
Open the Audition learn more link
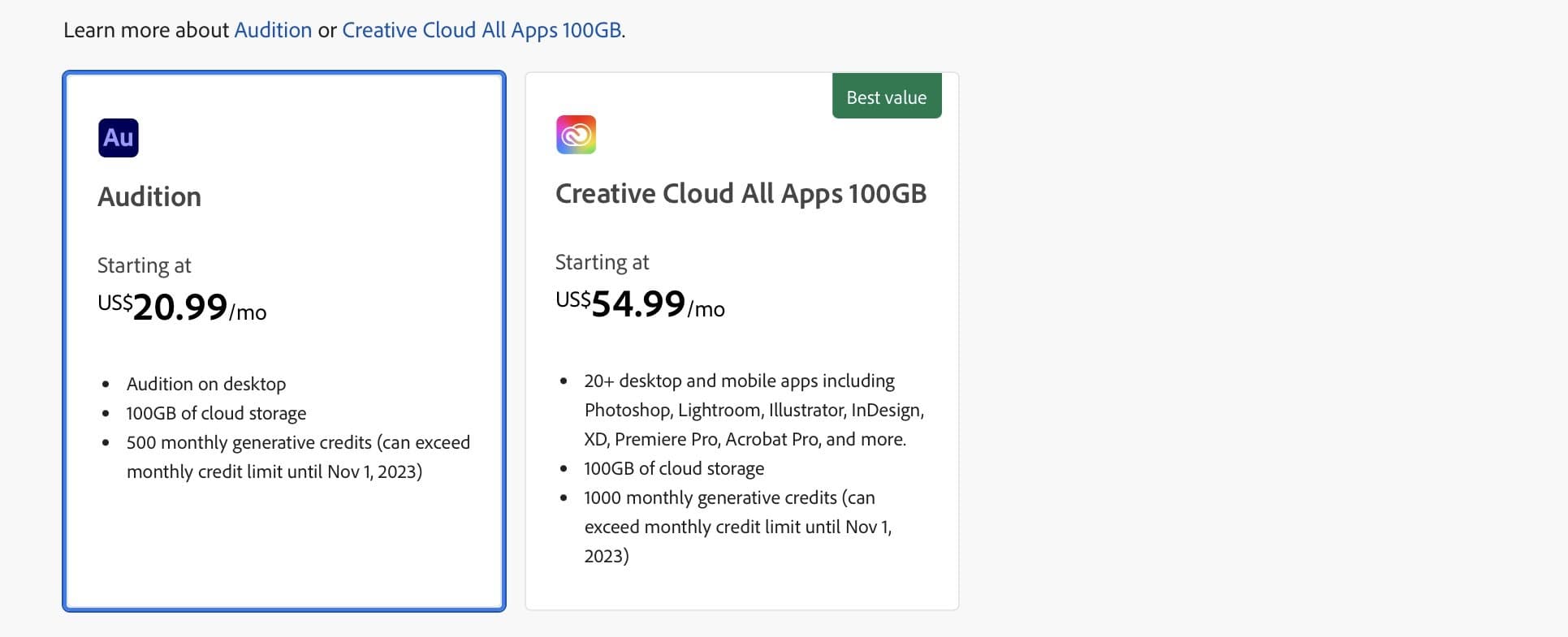click(x=273, y=30)
